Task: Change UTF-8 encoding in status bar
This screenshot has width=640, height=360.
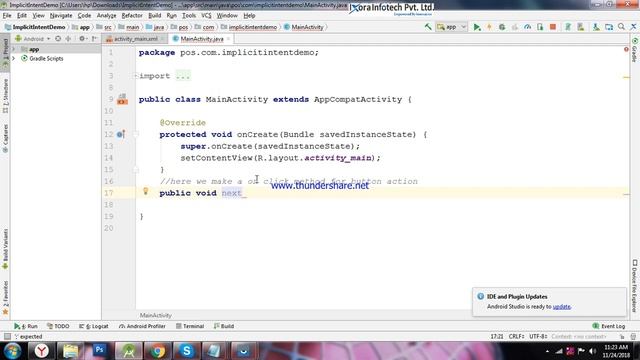Action: pos(538,336)
